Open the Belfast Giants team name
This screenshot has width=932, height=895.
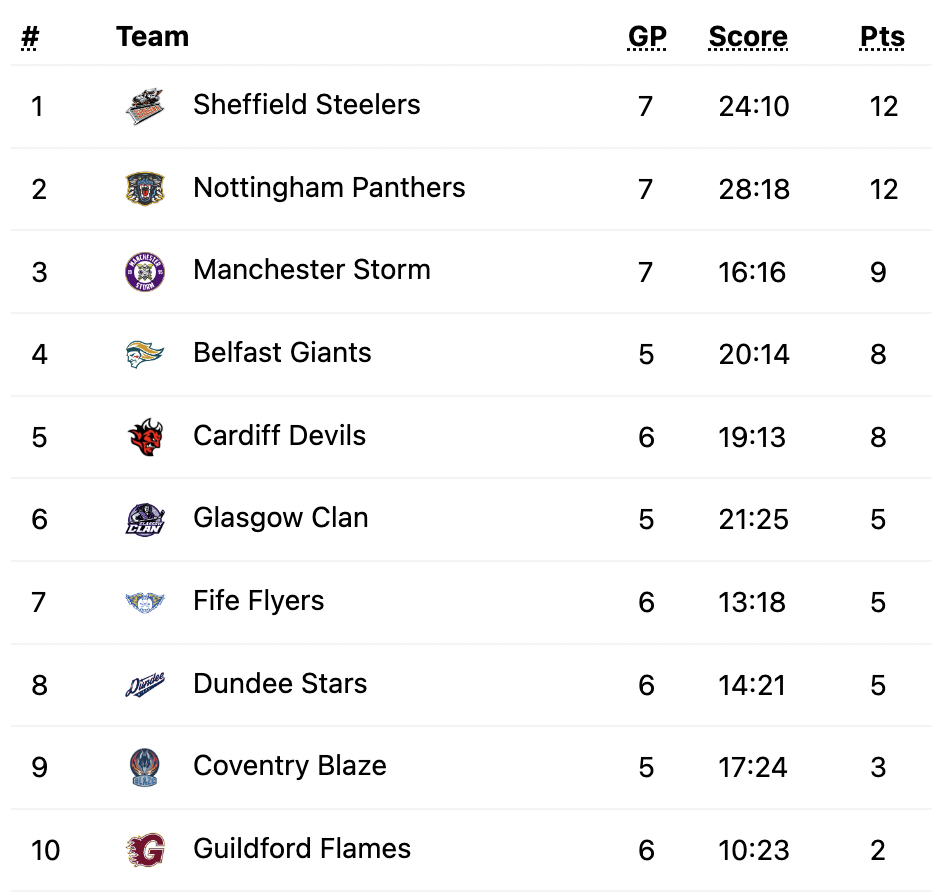pyautogui.click(x=282, y=352)
